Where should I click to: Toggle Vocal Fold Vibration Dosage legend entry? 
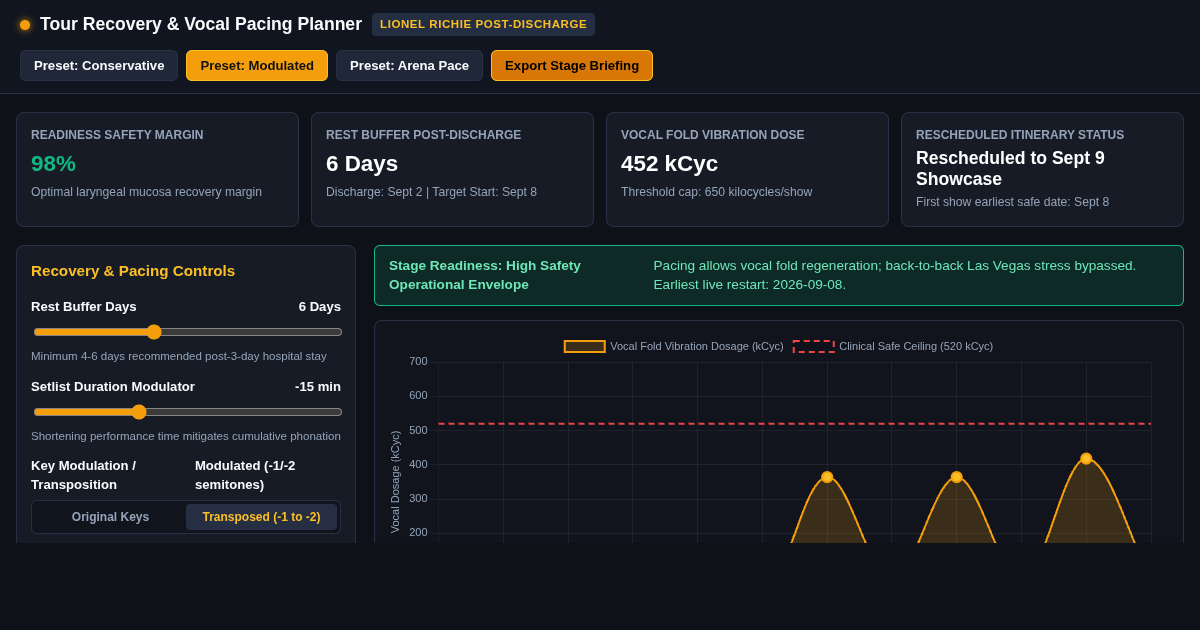[674, 346]
